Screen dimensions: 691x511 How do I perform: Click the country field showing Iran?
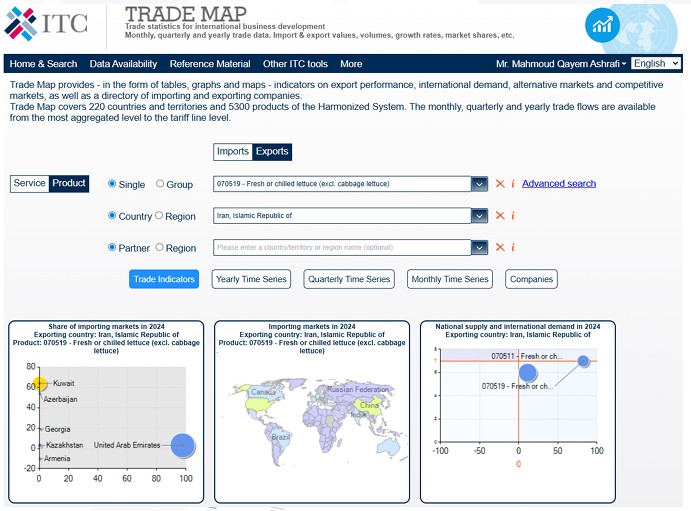point(342,215)
